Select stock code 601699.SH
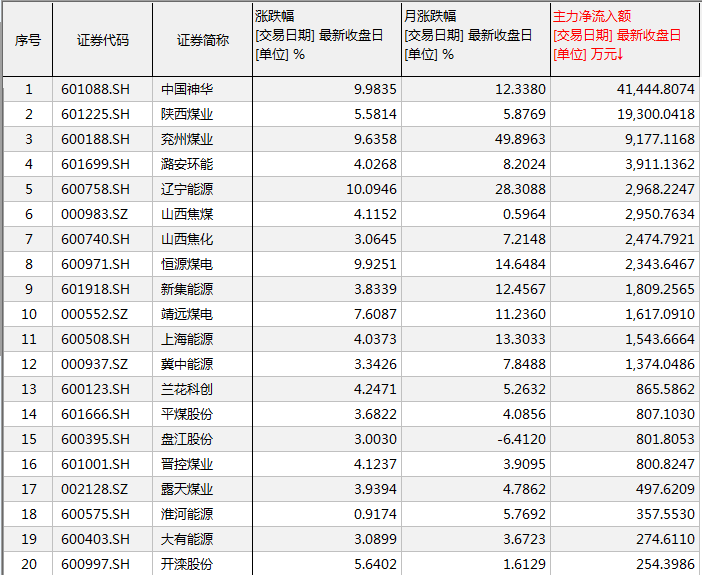Viewport: 702px width, 575px height. click(x=95, y=164)
